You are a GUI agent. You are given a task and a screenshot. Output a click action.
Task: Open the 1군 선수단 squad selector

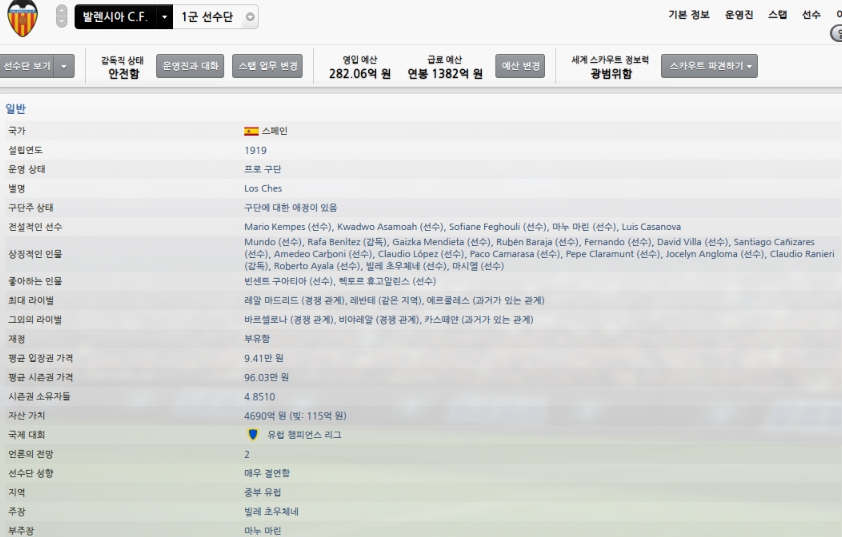(216, 17)
